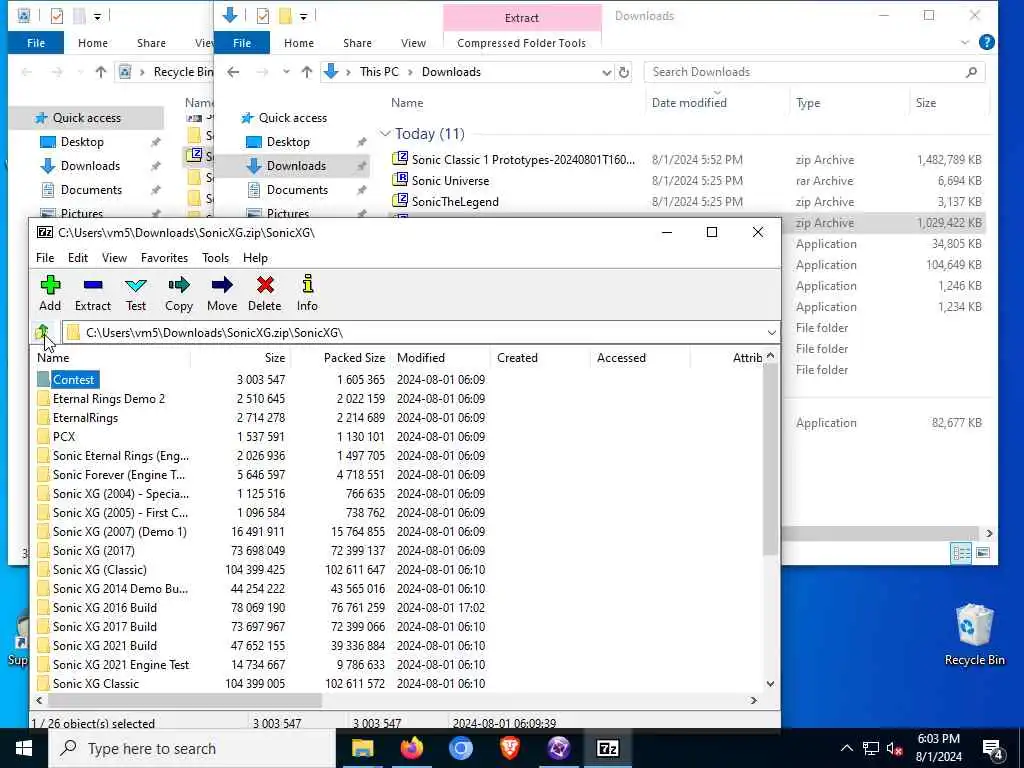This screenshot has height=768, width=1024.
Task: Select the Eternal Rings Demo 2 folder
Action: (108, 398)
